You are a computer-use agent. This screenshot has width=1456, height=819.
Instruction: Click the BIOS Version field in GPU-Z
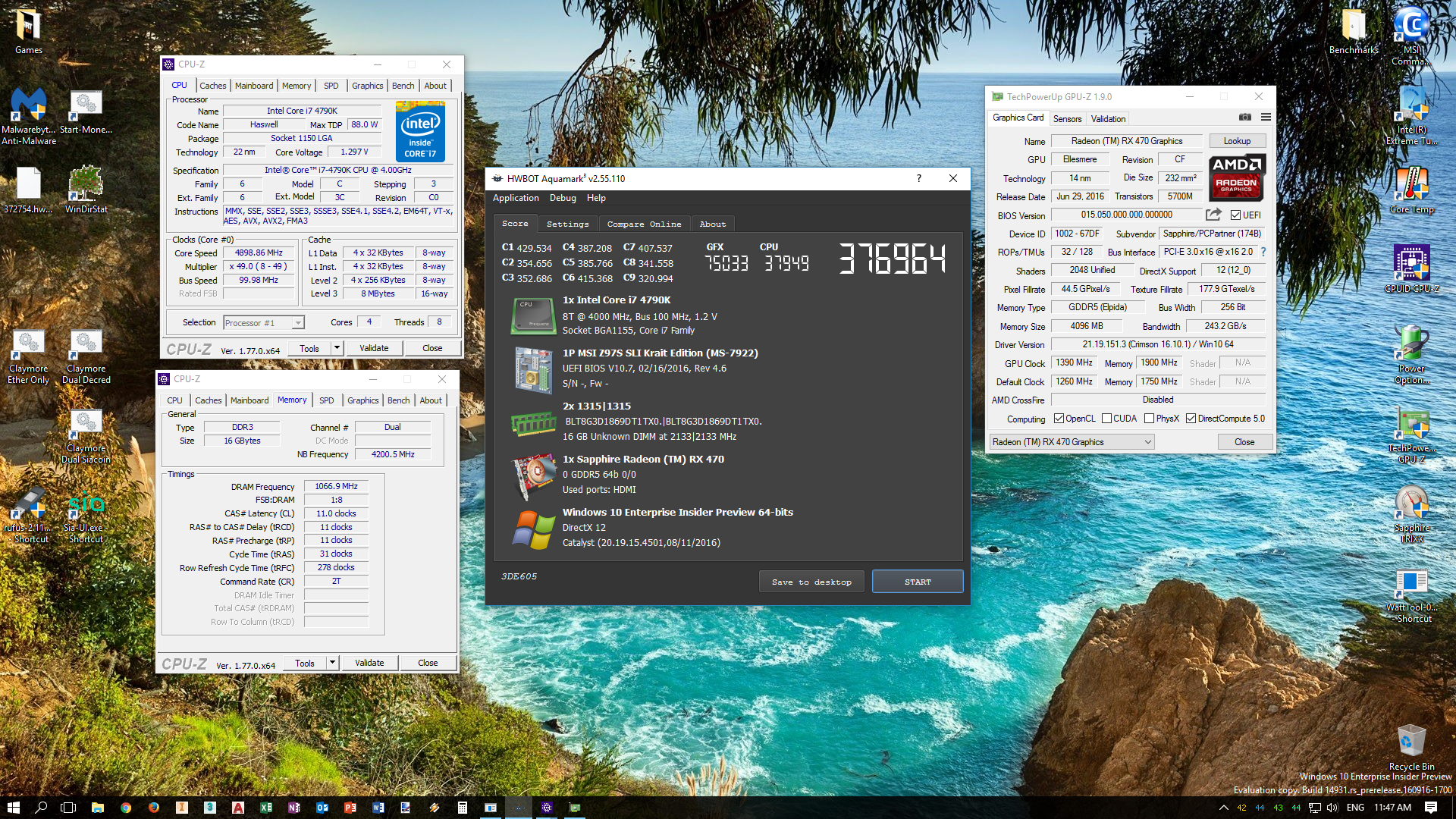(1126, 215)
